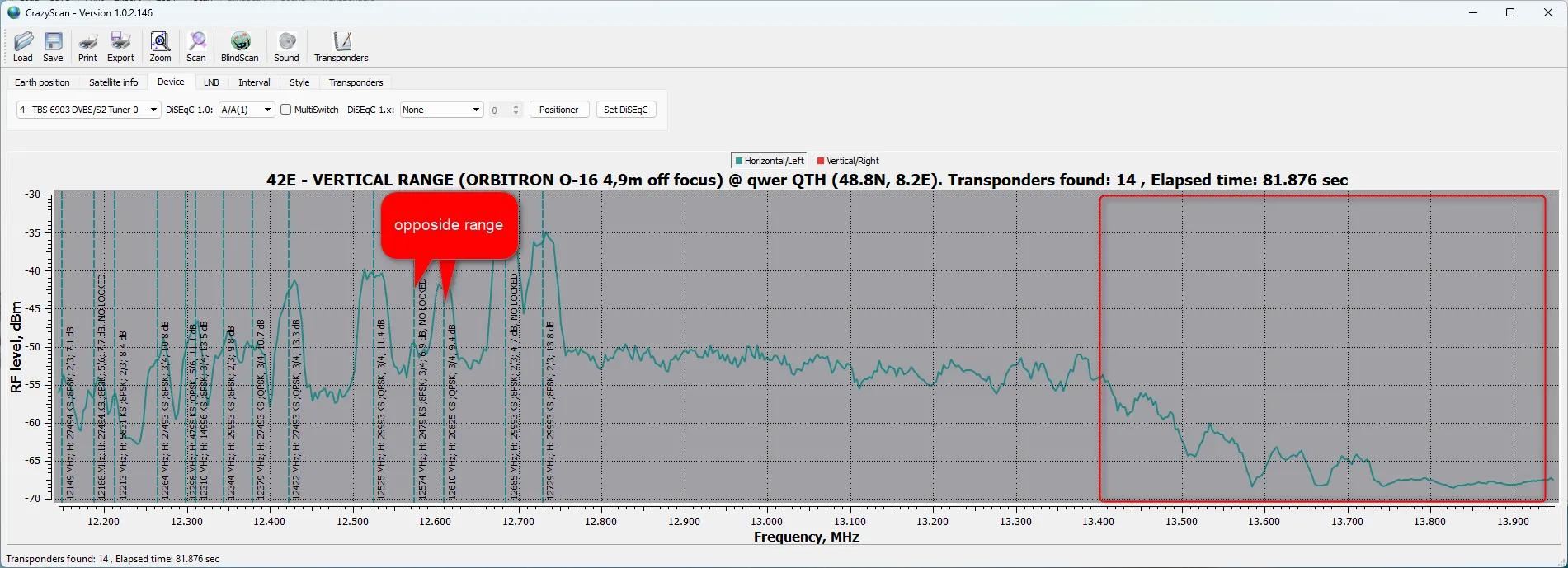Start a spectrum Scan

pyautogui.click(x=196, y=46)
